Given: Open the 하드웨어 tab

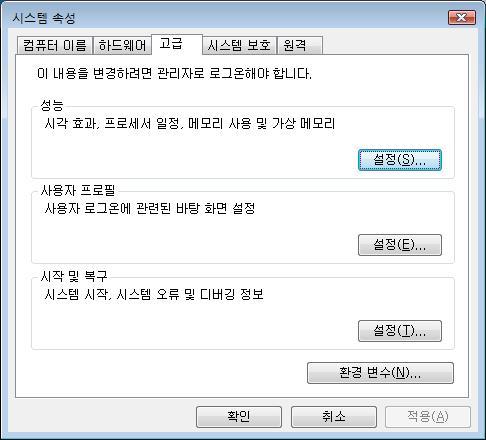Looking at the screenshot, I should pyautogui.click(x=122, y=45).
